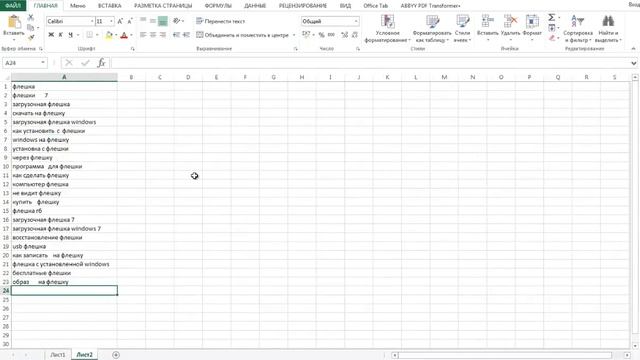Switch to the ВСТАВКА tab

point(110,6)
